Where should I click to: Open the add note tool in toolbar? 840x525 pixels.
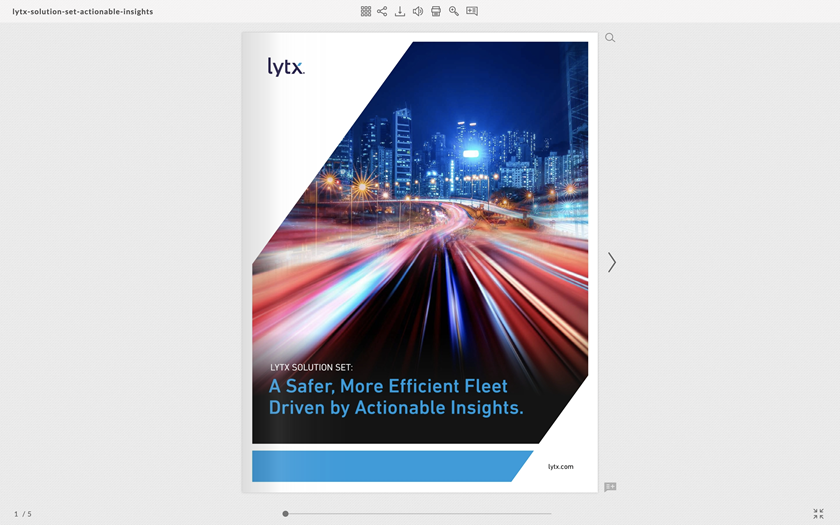click(x=472, y=11)
